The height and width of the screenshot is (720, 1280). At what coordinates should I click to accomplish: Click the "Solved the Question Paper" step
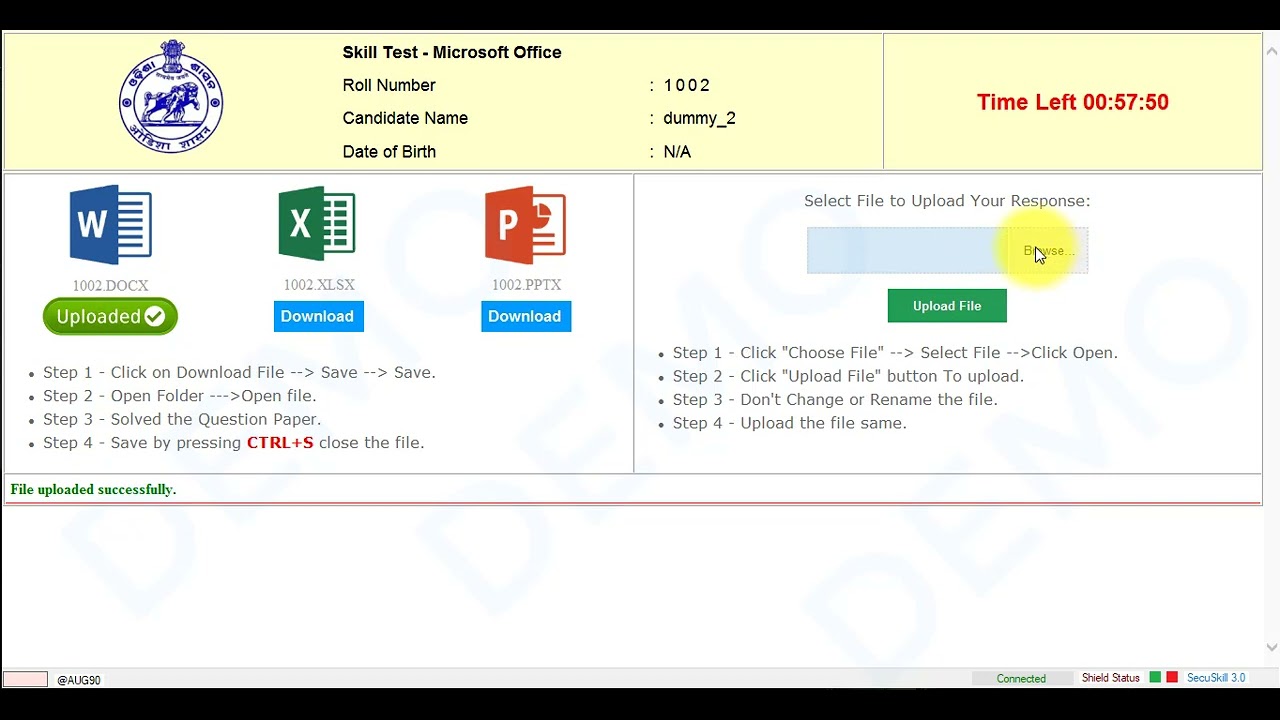point(182,420)
